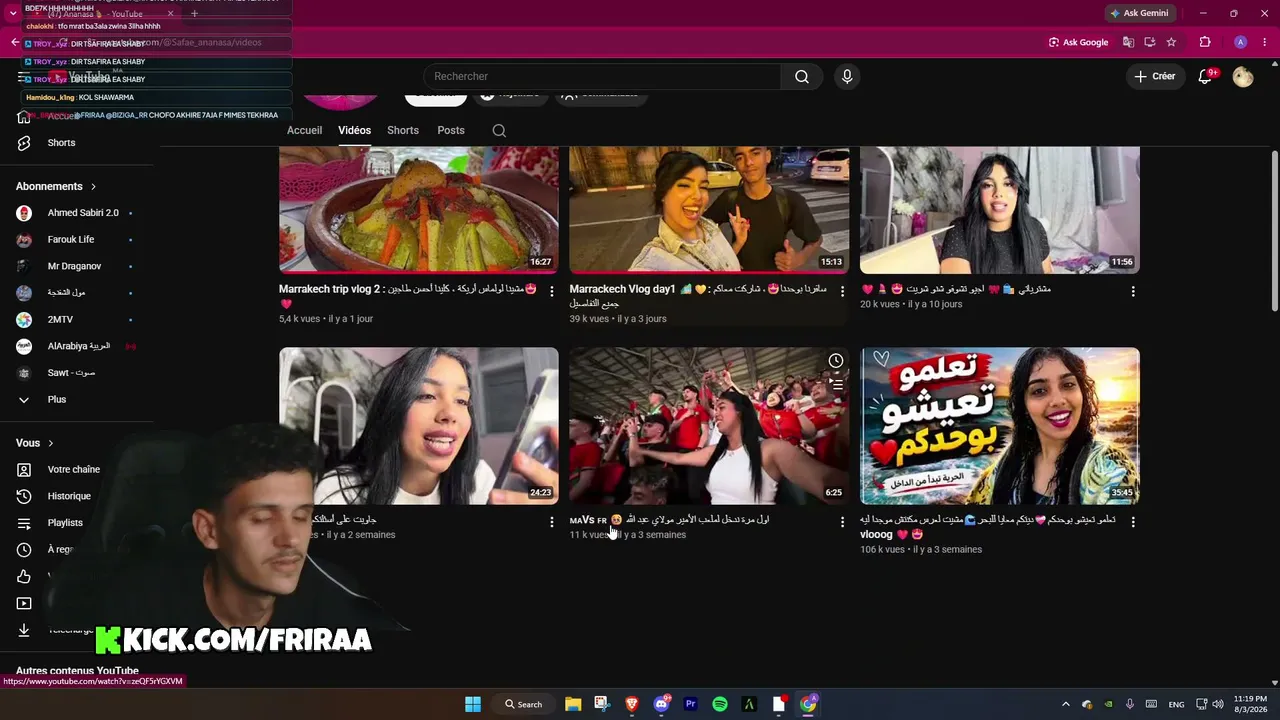Play the Marrakech Vlog day1 thumbnail
This screenshot has width=1280, height=720.
coord(709,210)
